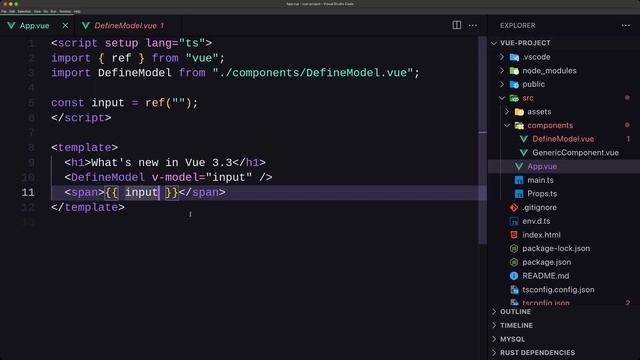Click the Vue icon on the DefineModel.vue tab

86,25
